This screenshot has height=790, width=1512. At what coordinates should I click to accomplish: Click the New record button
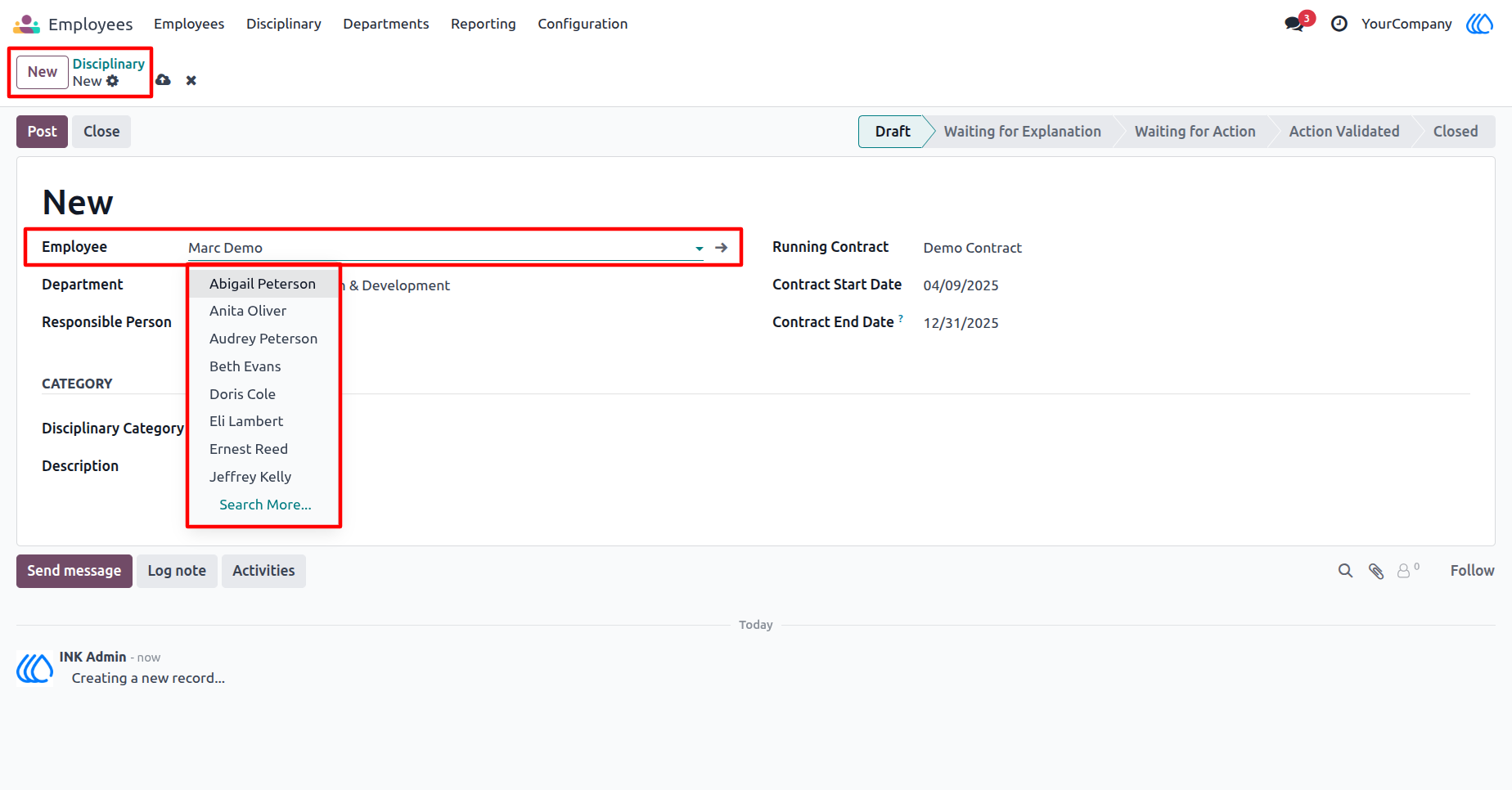pos(43,72)
